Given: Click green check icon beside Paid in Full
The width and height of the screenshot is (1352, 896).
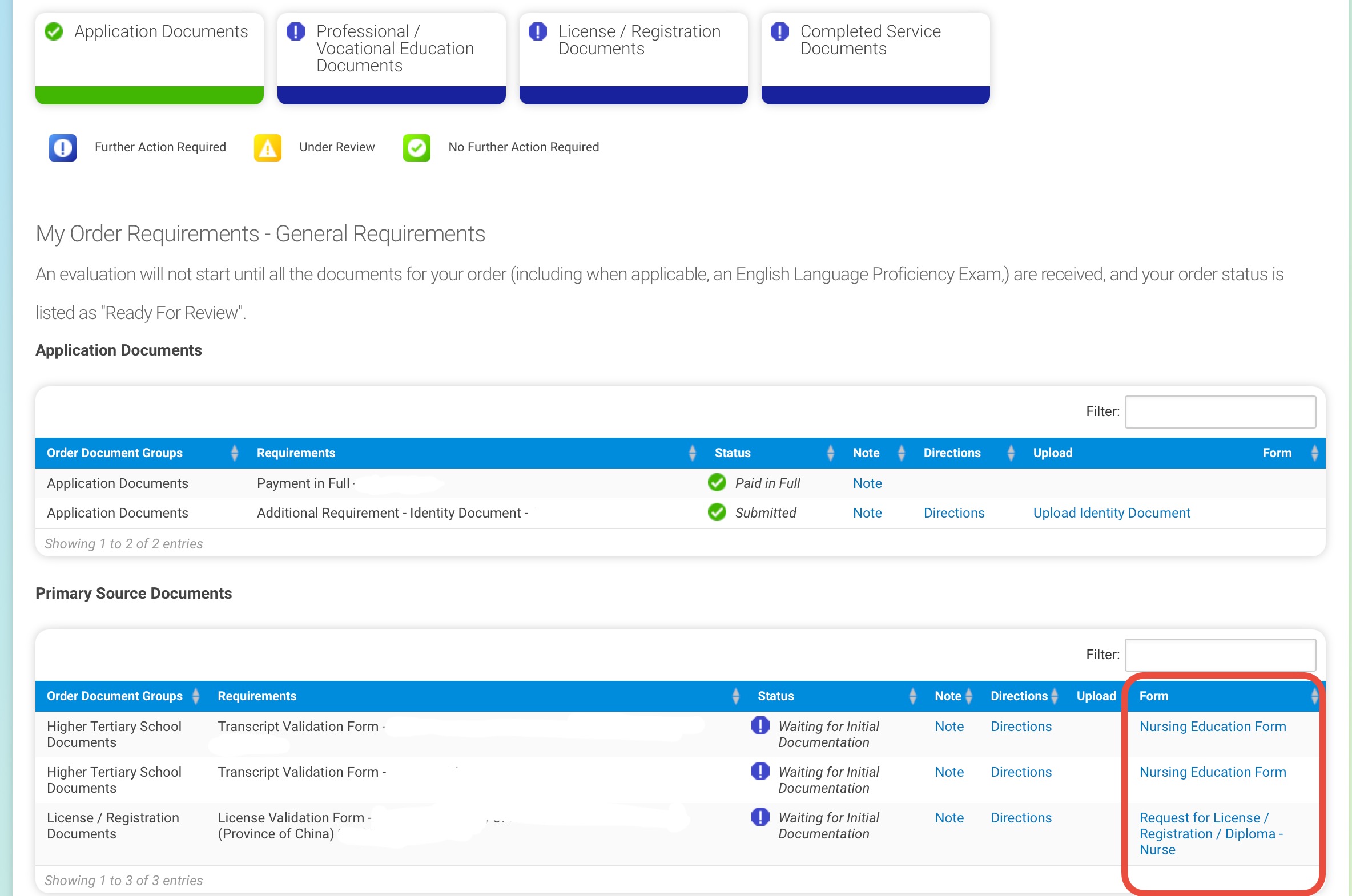Looking at the screenshot, I should click(x=717, y=483).
